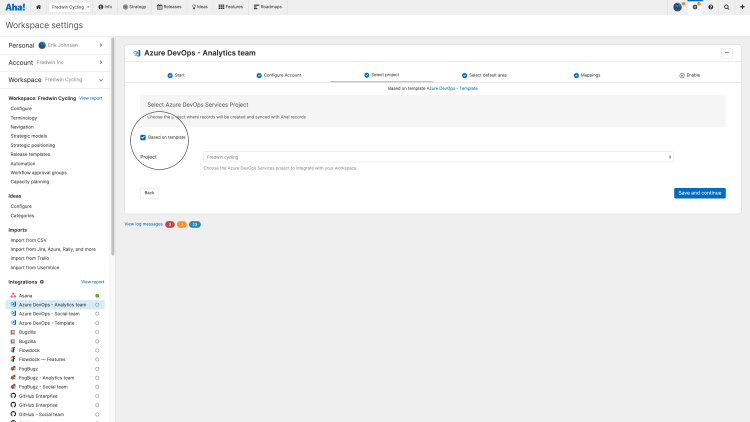Viewport: 750px width, 422px height.
Task: Open the Ideas menu
Action: [200, 7]
